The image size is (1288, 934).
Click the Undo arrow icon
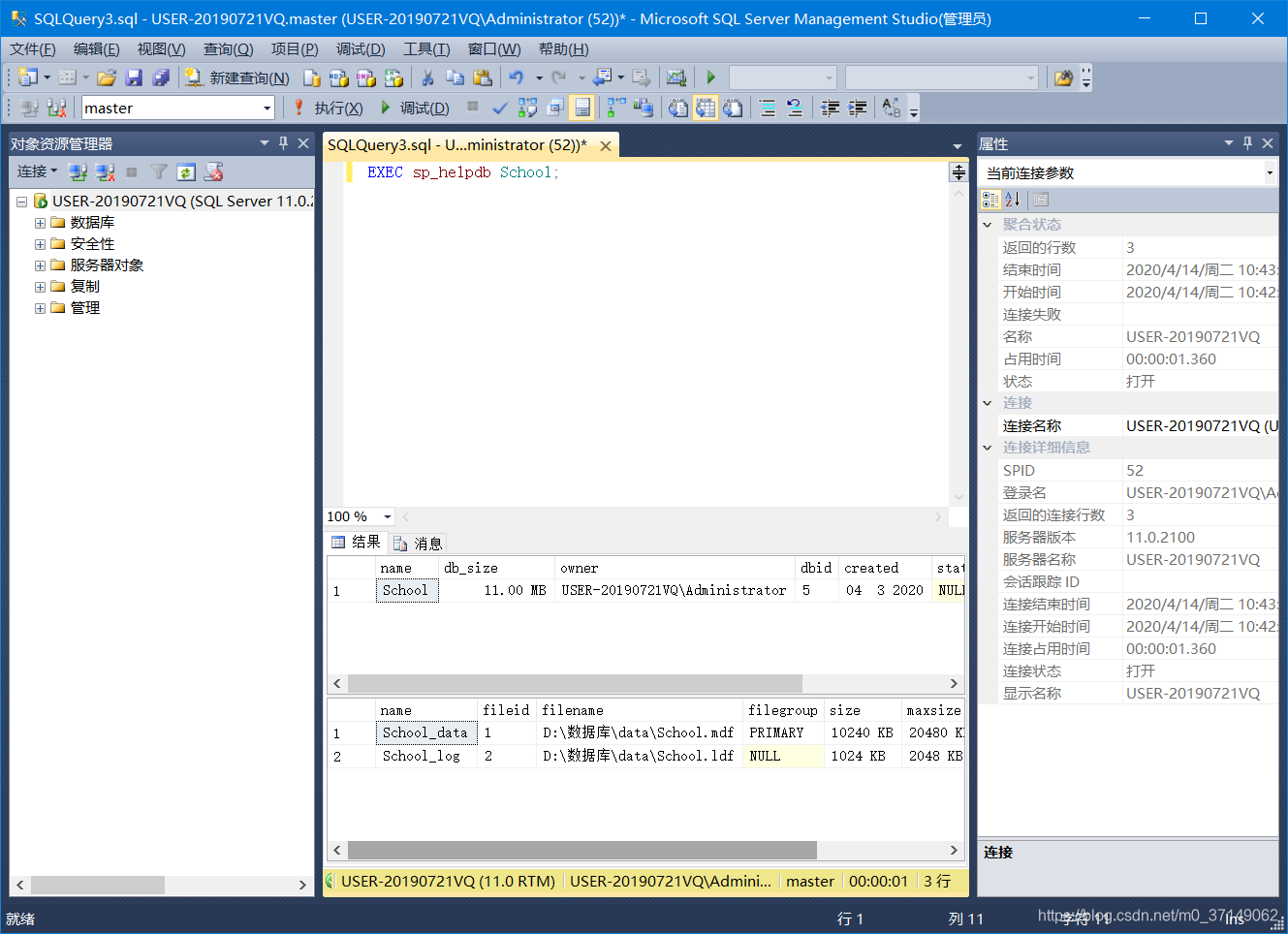517,78
